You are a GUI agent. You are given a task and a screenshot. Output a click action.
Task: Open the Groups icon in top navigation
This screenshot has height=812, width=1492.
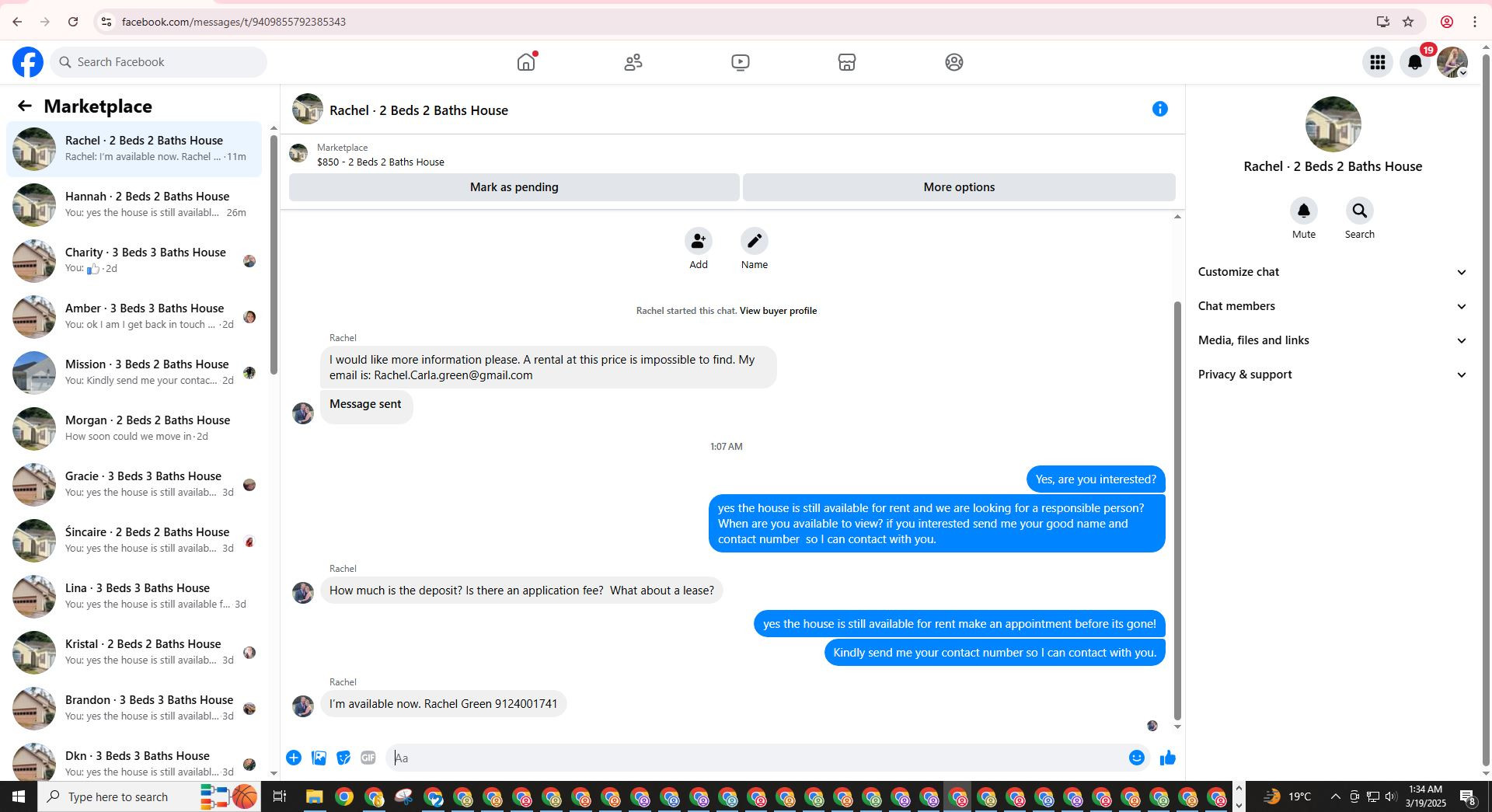point(954,62)
